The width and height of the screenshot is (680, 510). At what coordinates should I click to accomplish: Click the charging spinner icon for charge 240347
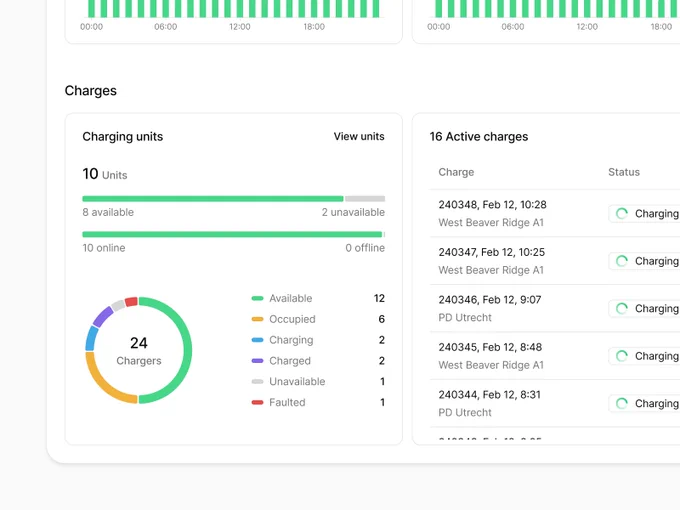tap(621, 261)
